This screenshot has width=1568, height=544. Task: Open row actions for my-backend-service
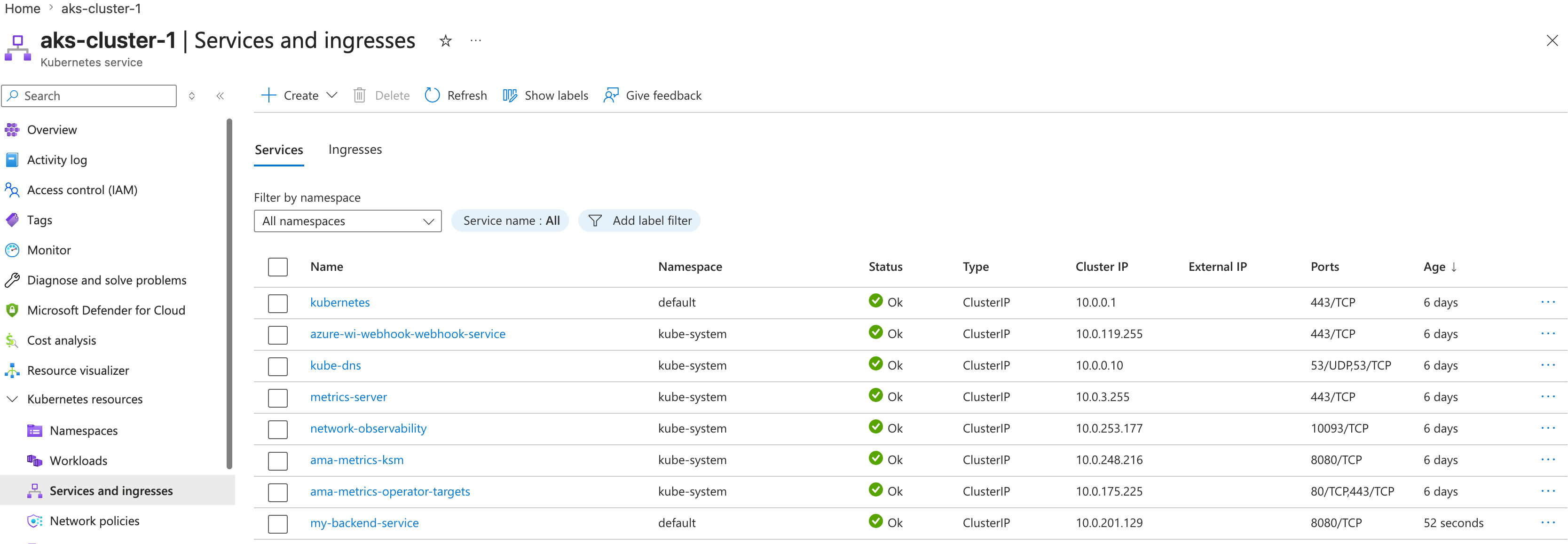pyautogui.click(x=1548, y=523)
